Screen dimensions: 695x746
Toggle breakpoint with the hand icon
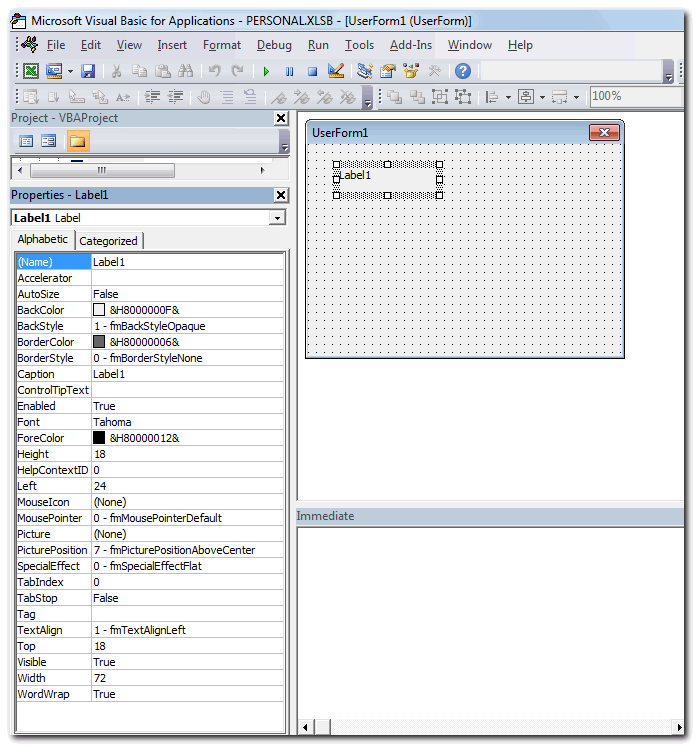[x=204, y=97]
